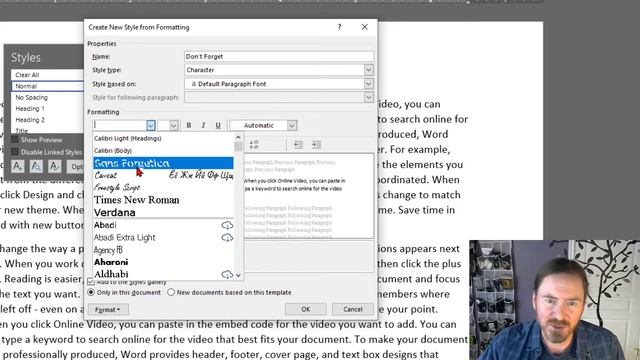
Task: Choose Aharoni font from list
Action: click(163, 262)
